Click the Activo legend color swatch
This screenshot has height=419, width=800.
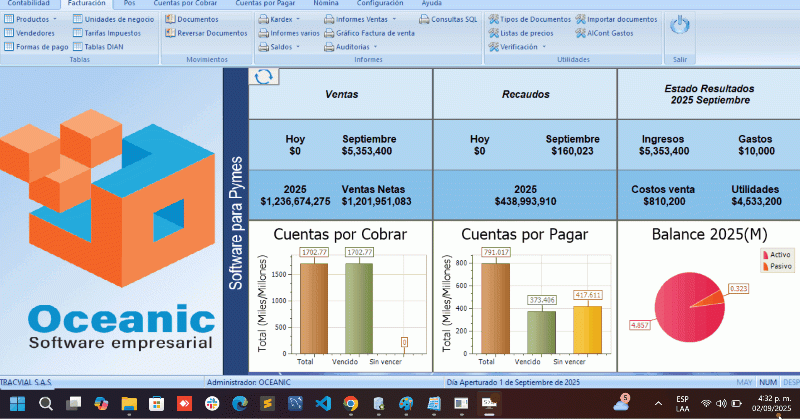765,256
